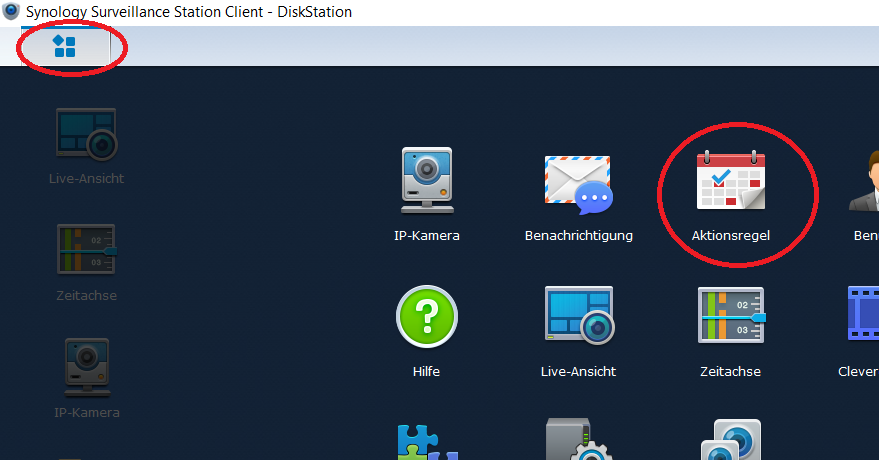The image size is (879, 460).
Task: Open the server with gear app
Action: click(x=578, y=439)
